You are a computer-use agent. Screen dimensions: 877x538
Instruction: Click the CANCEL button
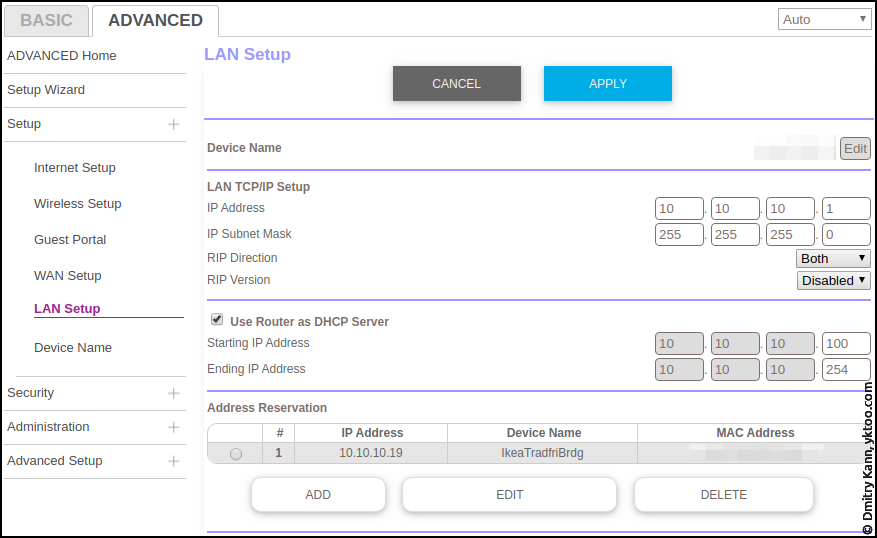[x=456, y=84]
